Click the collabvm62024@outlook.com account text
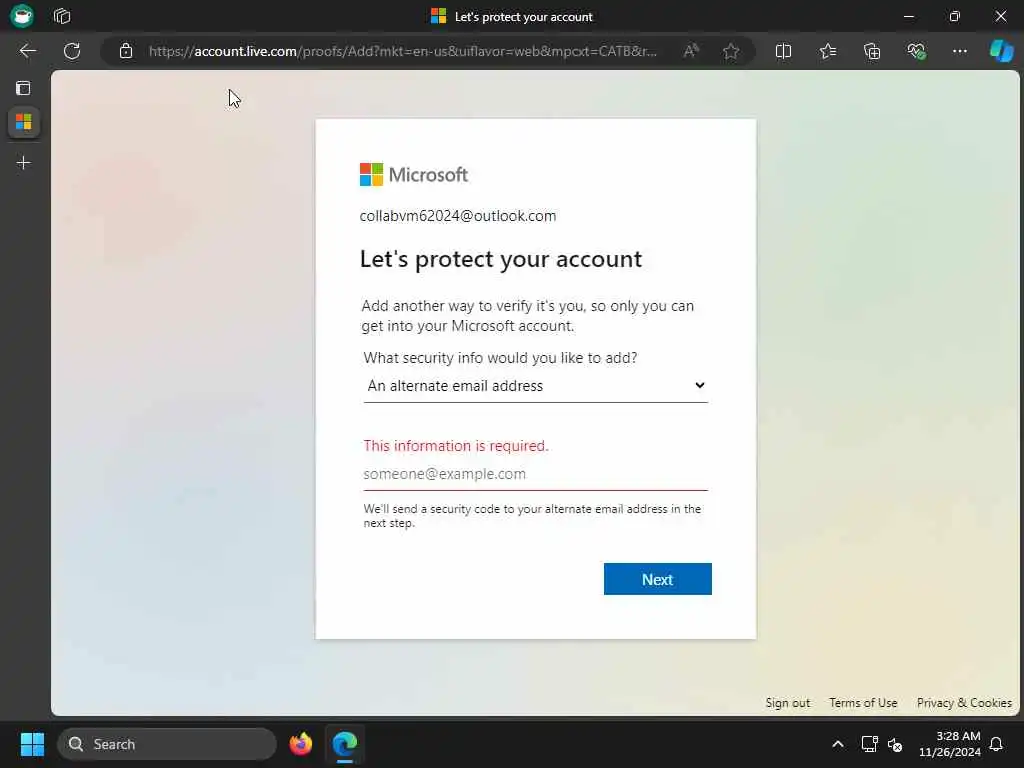Image resolution: width=1024 pixels, height=768 pixels. (x=458, y=216)
